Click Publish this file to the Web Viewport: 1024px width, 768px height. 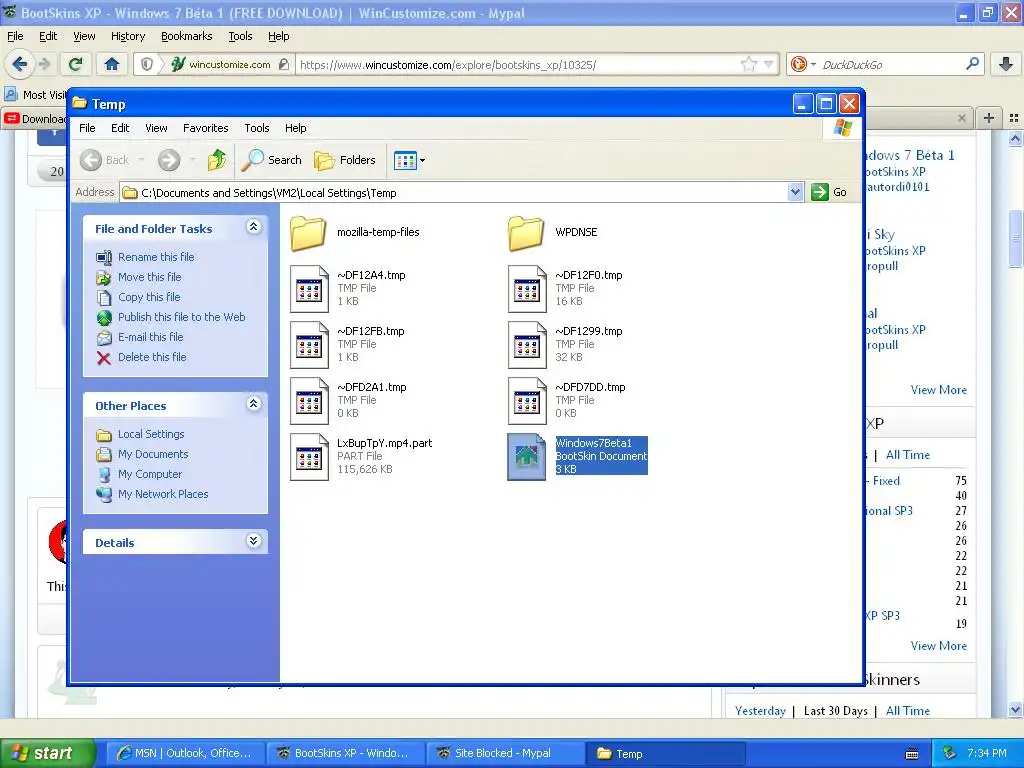[182, 317]
